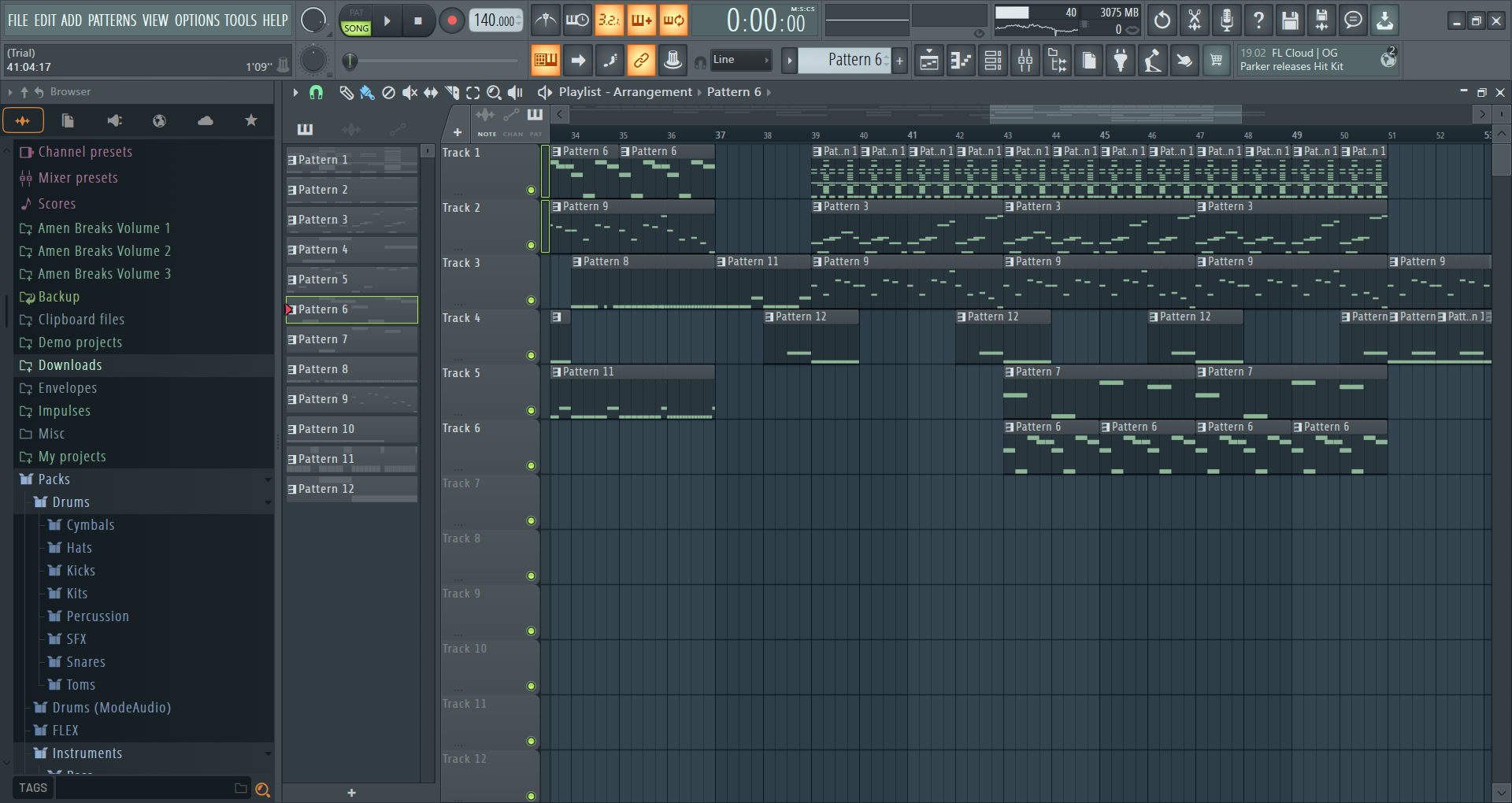Adjust the main pitch knob
Image resolution: width=1512 pixels, height=803 pixels.
click(x=313, y=60)
